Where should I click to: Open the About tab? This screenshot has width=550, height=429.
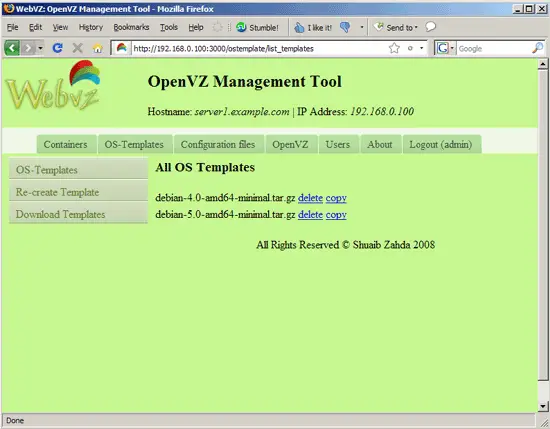pos(381,144)
